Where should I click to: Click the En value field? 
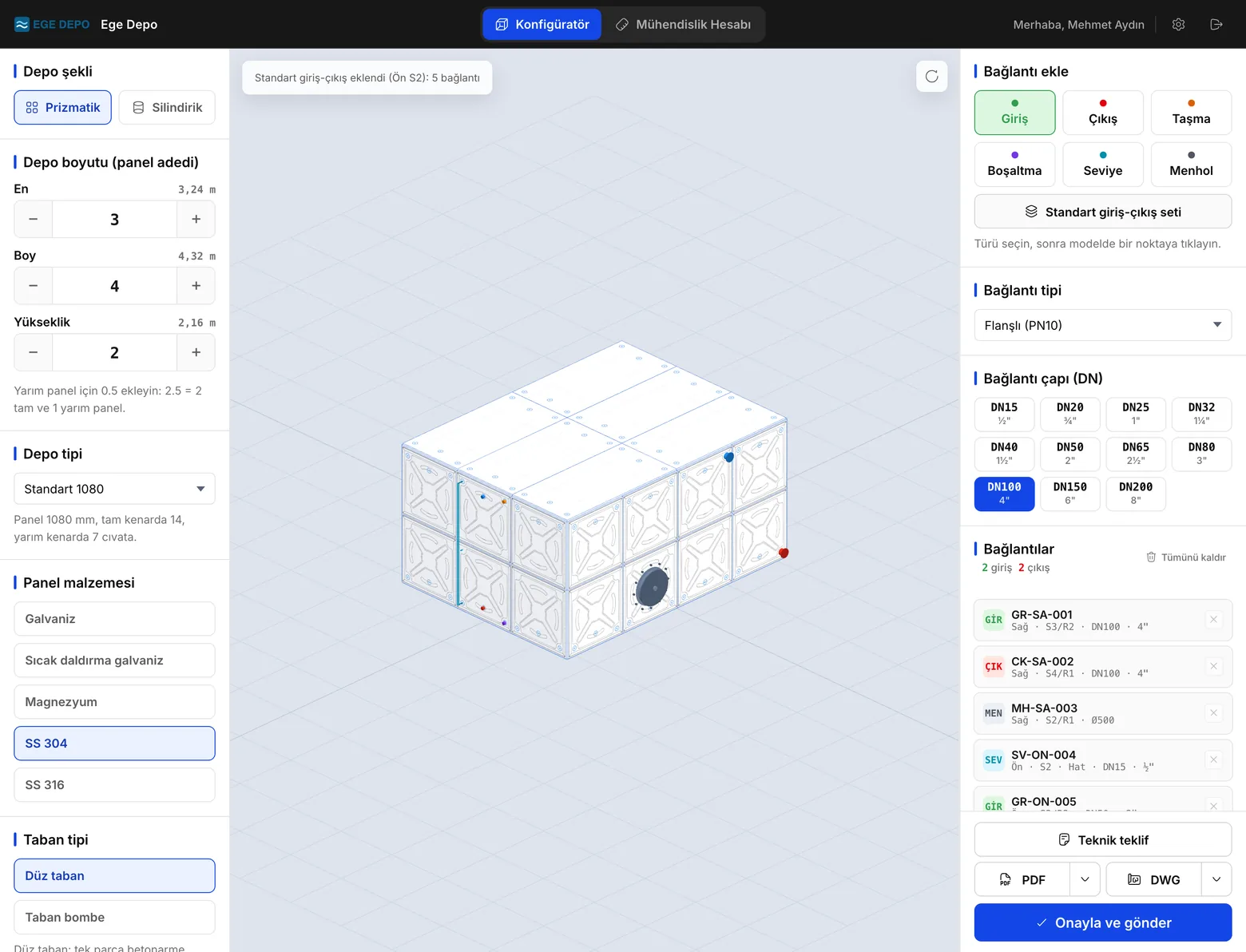(x=114, y=219)
